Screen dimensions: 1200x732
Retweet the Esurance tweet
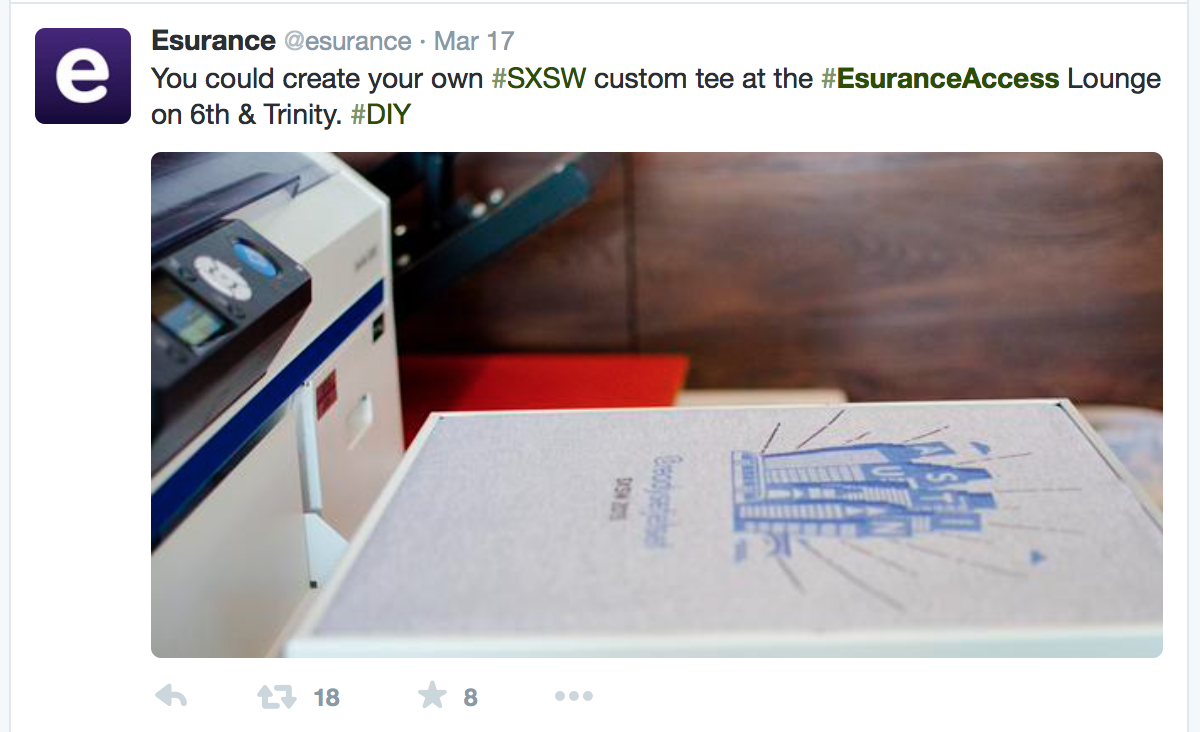point(277,696)
